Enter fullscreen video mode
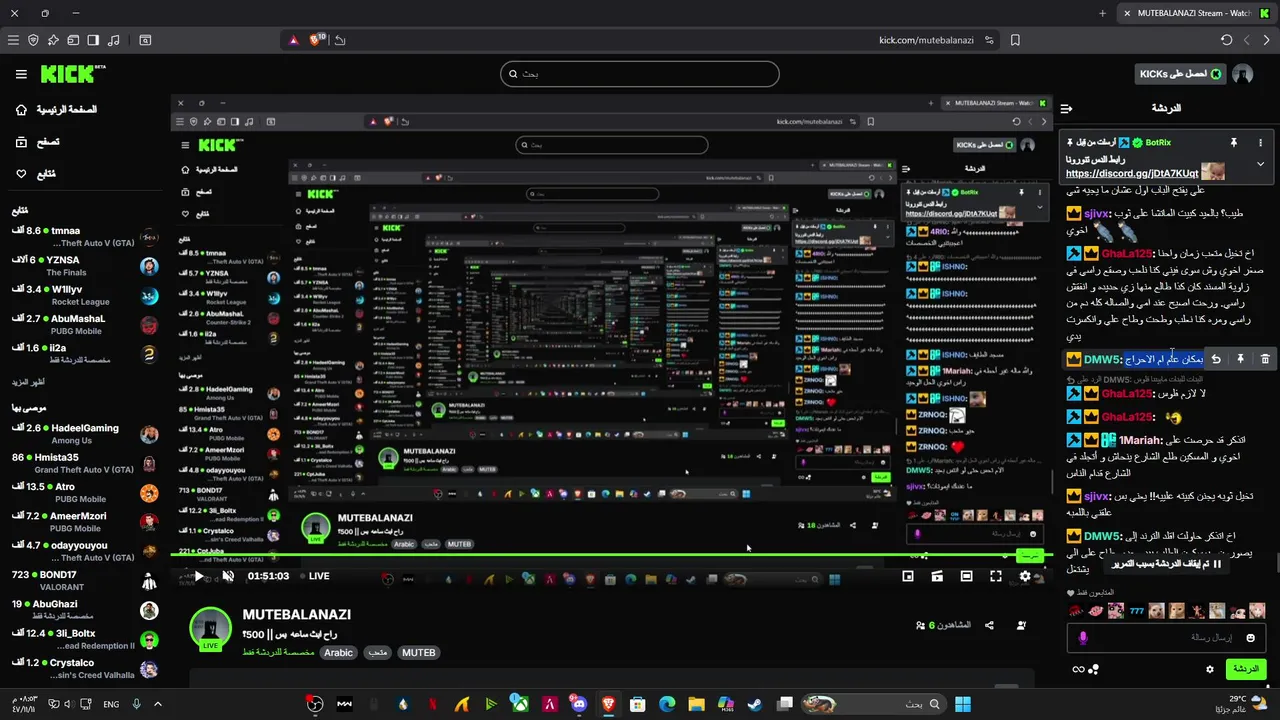The height and width of the screenshot is (720, 1280). click(996, 576)
